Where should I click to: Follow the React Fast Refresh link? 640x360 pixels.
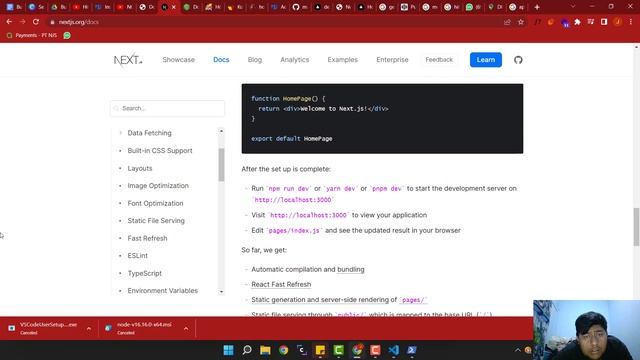281,284
